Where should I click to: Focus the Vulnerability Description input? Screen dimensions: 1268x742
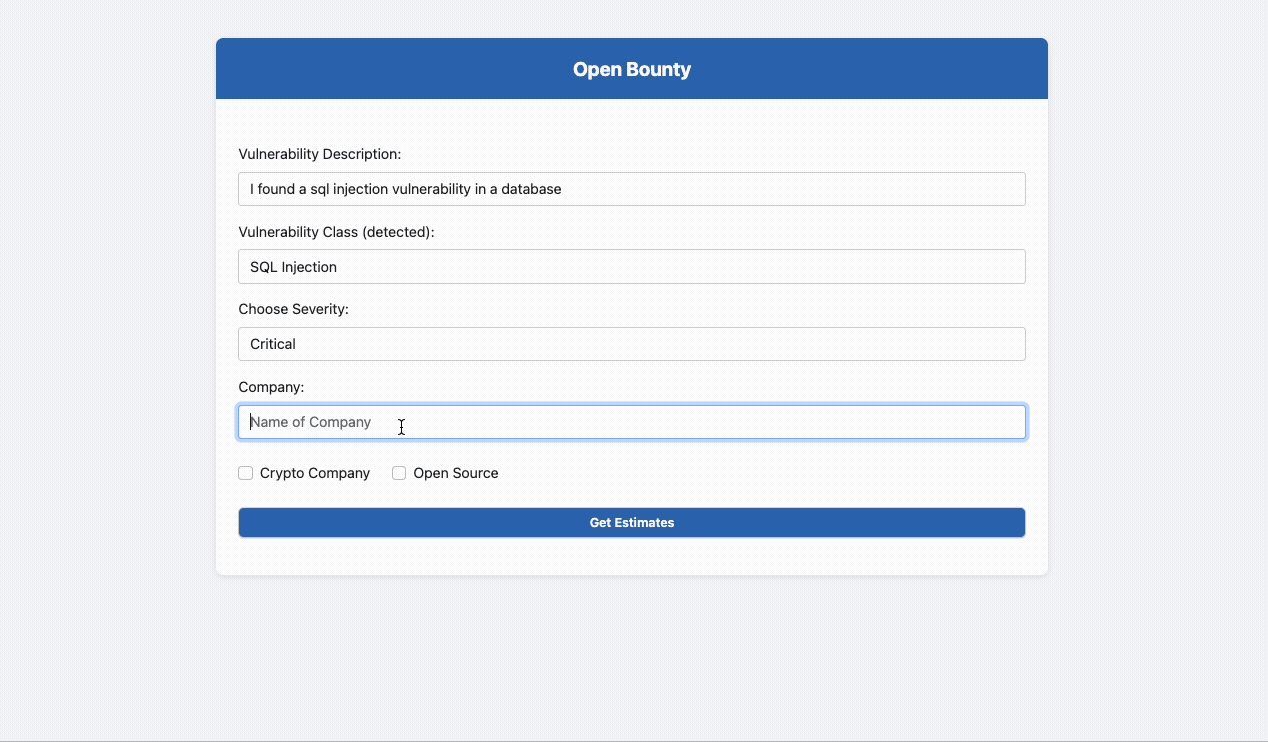coord(631,188)
